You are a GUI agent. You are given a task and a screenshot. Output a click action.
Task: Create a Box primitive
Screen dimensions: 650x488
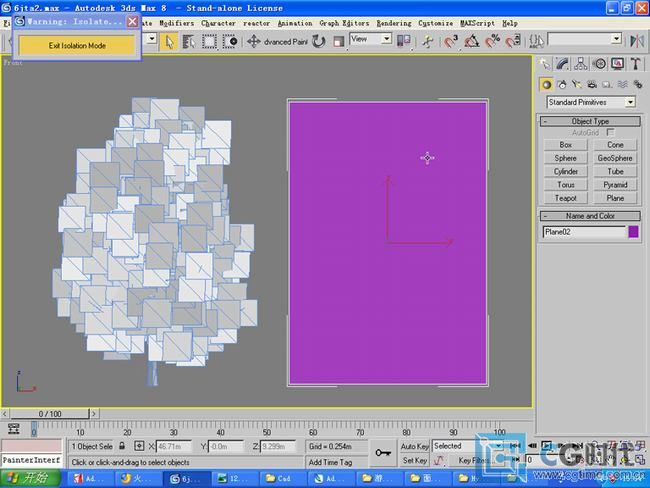click(565, 145)
